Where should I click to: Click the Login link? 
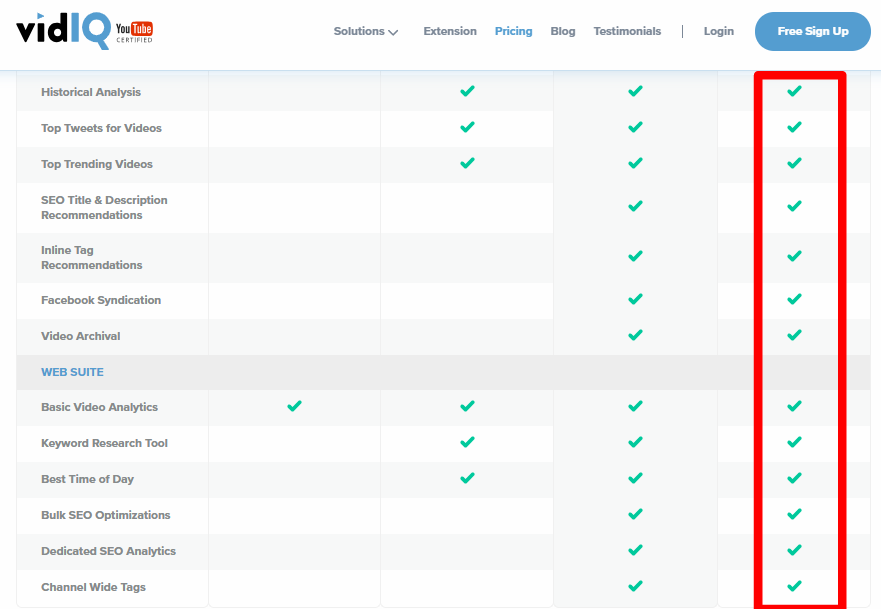tap(719, 31)
